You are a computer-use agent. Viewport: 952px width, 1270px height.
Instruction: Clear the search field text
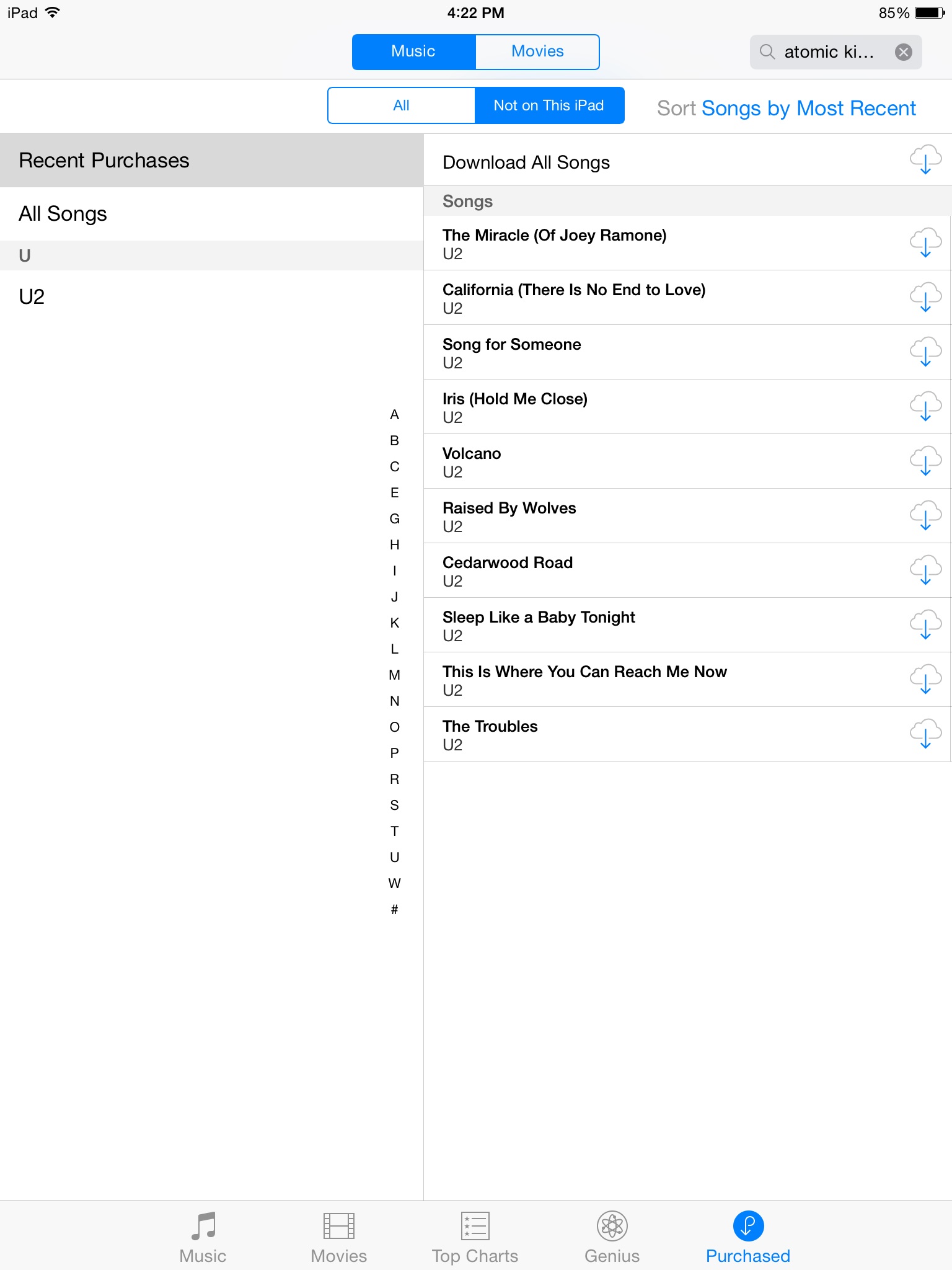point(903,52)
